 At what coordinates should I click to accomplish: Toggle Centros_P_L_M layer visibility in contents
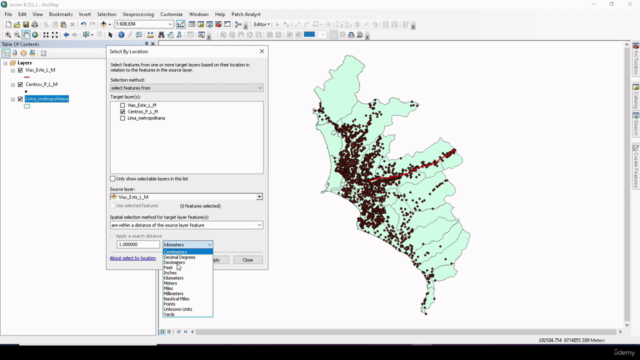(x=20, y=84)
